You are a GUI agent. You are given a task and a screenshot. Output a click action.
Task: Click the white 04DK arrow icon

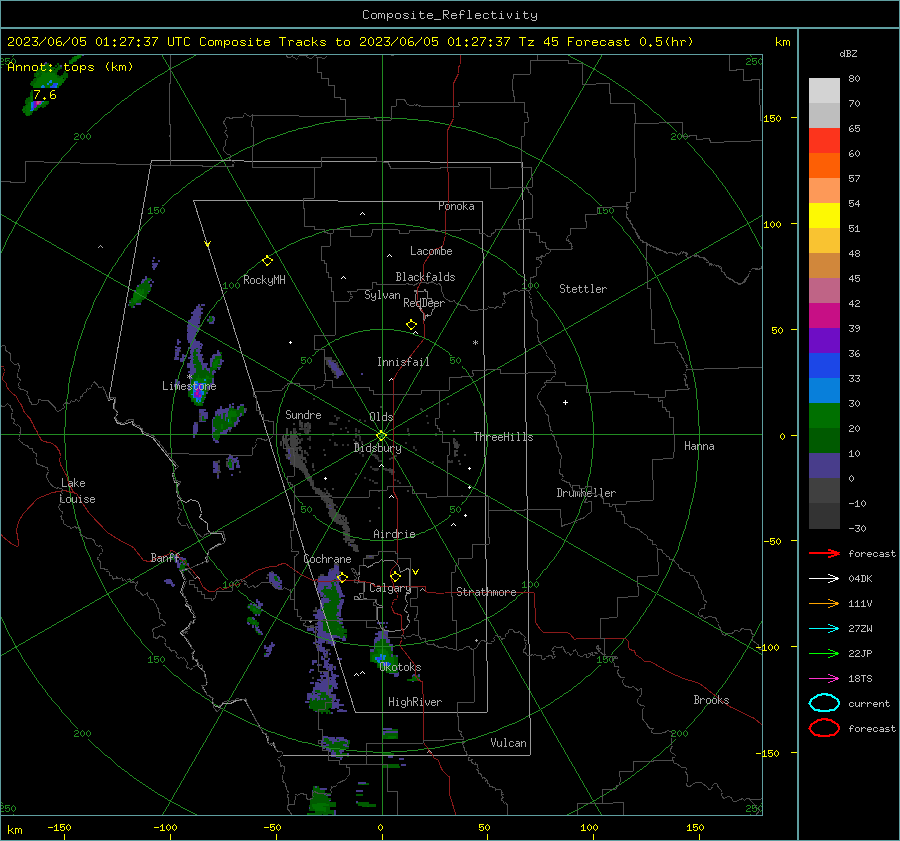pyautogui.click(x=824, y=579)
